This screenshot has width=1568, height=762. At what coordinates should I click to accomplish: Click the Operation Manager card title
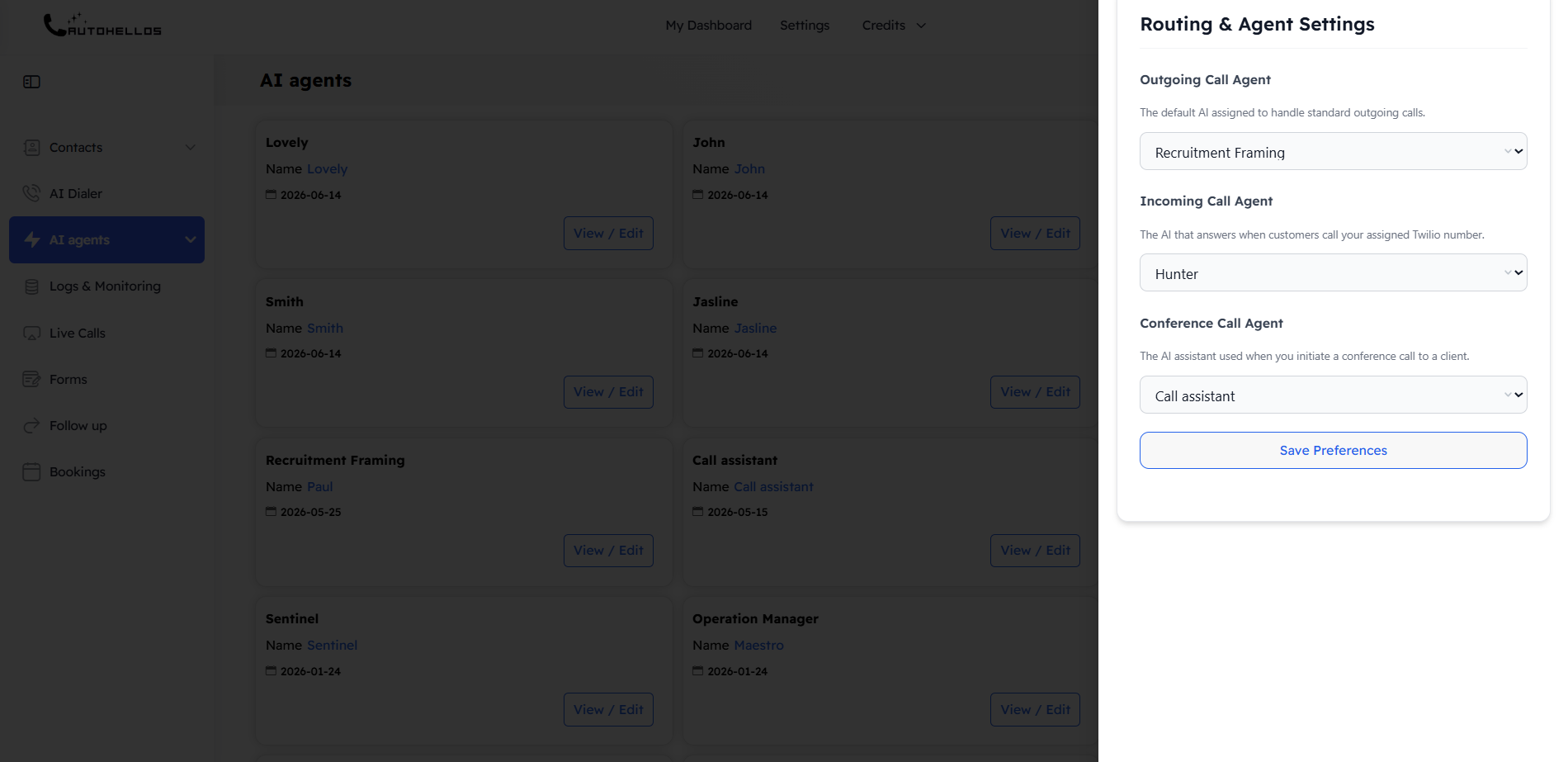[755, 619]
